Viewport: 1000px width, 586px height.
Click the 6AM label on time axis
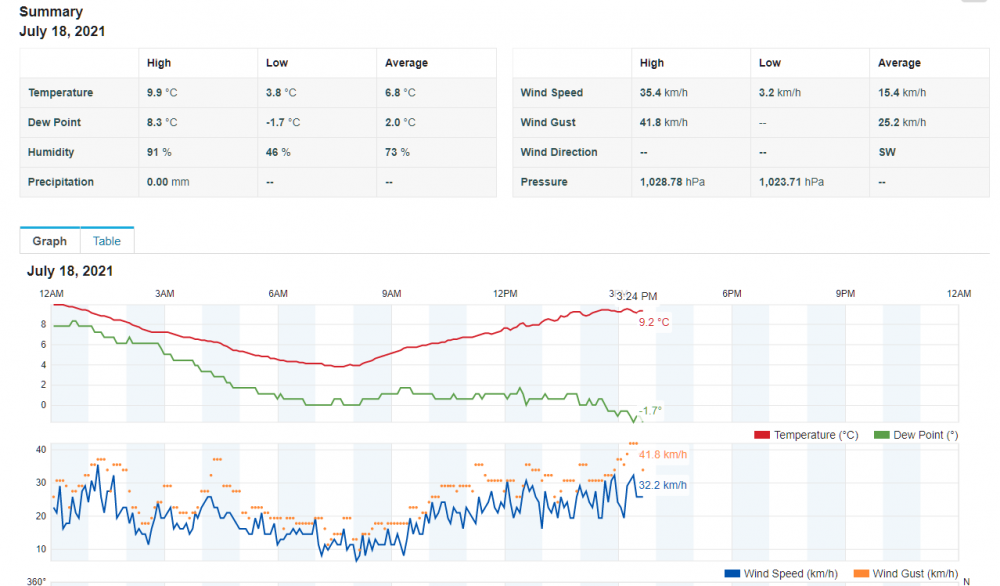click(x=278, y=293)
